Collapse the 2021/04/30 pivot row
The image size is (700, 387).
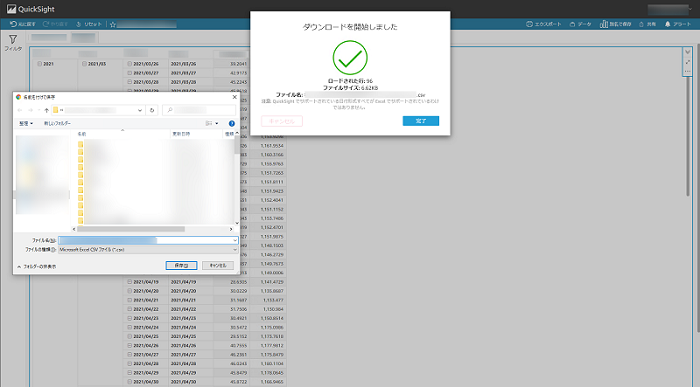(x=129, y=382)
